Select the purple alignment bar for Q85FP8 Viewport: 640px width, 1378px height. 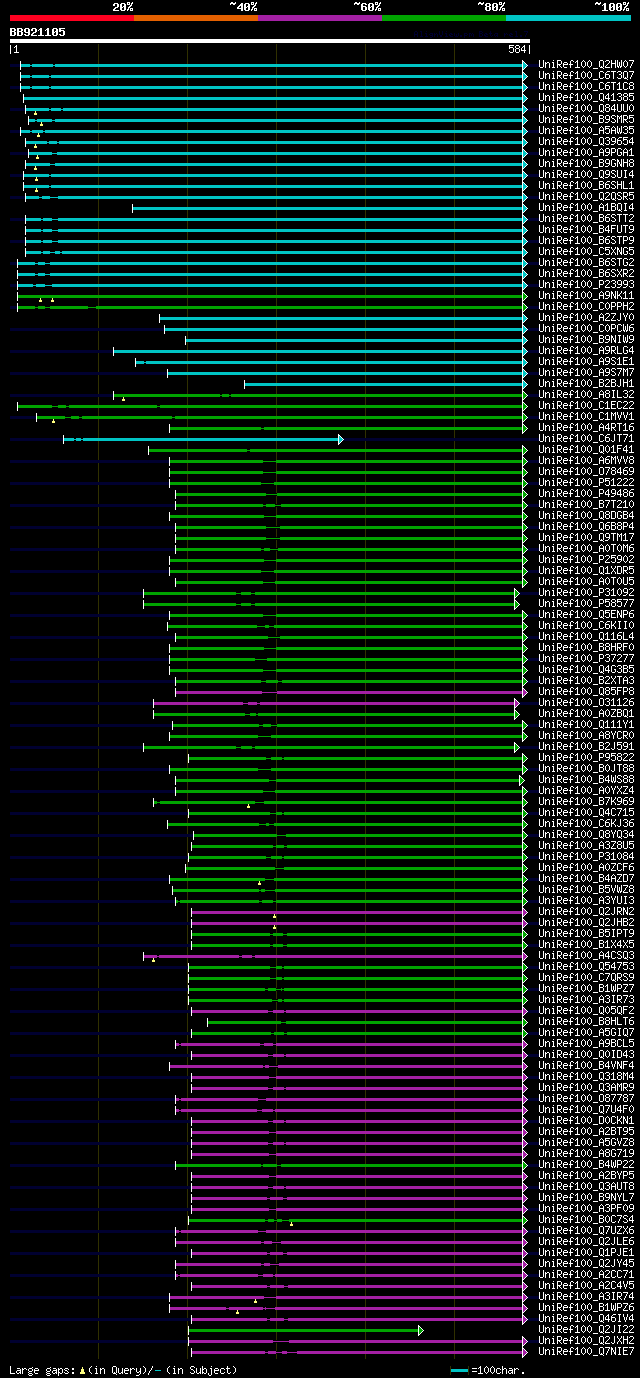pyautogui.click(x=351, y=692)
